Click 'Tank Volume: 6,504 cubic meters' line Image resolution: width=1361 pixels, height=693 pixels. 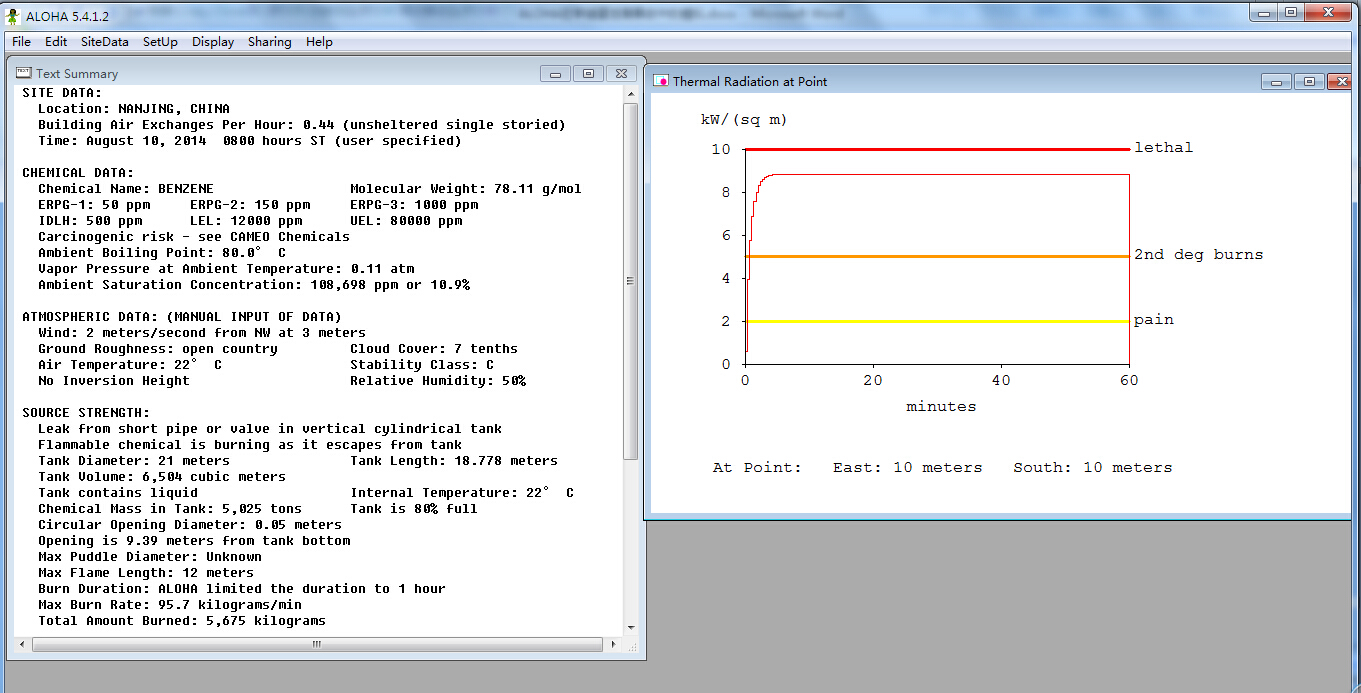(x=162, y=477)
